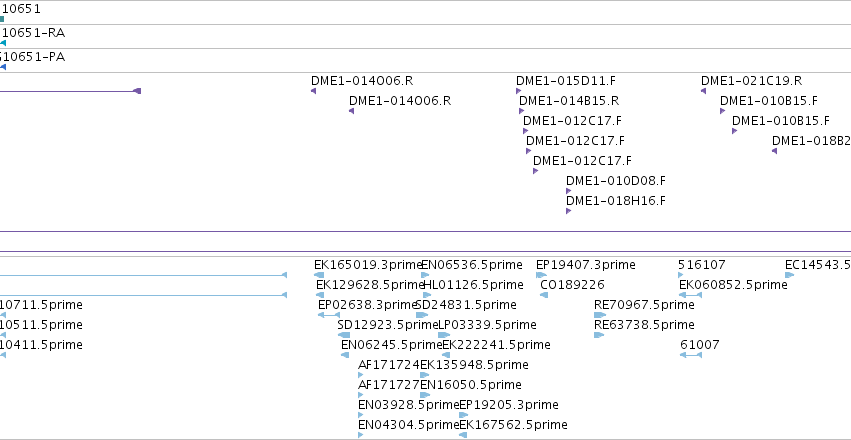Select the arrow glyph under EK167562.5prime

(x=463, y=435)
